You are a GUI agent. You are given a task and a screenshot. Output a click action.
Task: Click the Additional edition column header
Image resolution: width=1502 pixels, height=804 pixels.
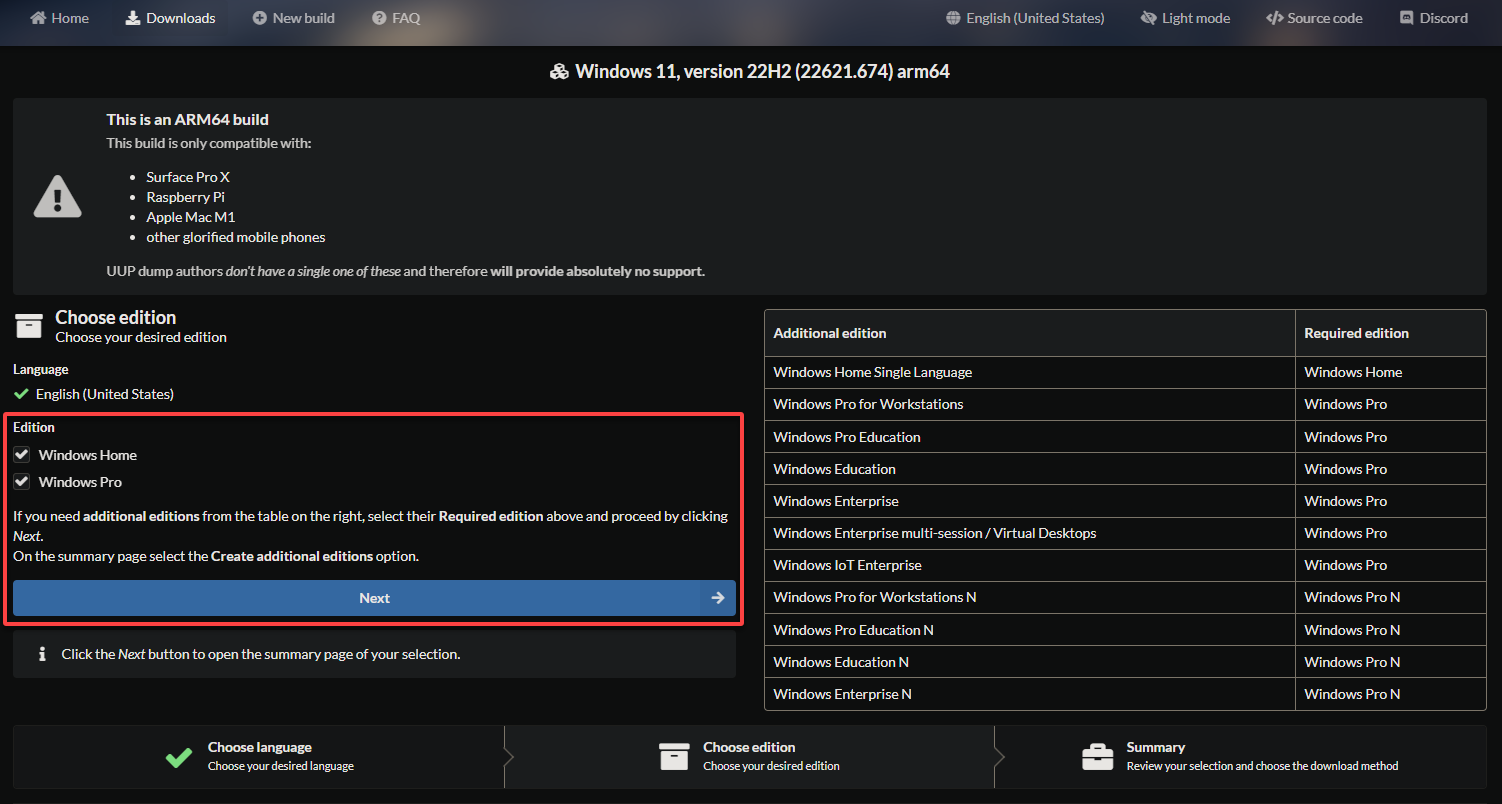click(1030, 333)
